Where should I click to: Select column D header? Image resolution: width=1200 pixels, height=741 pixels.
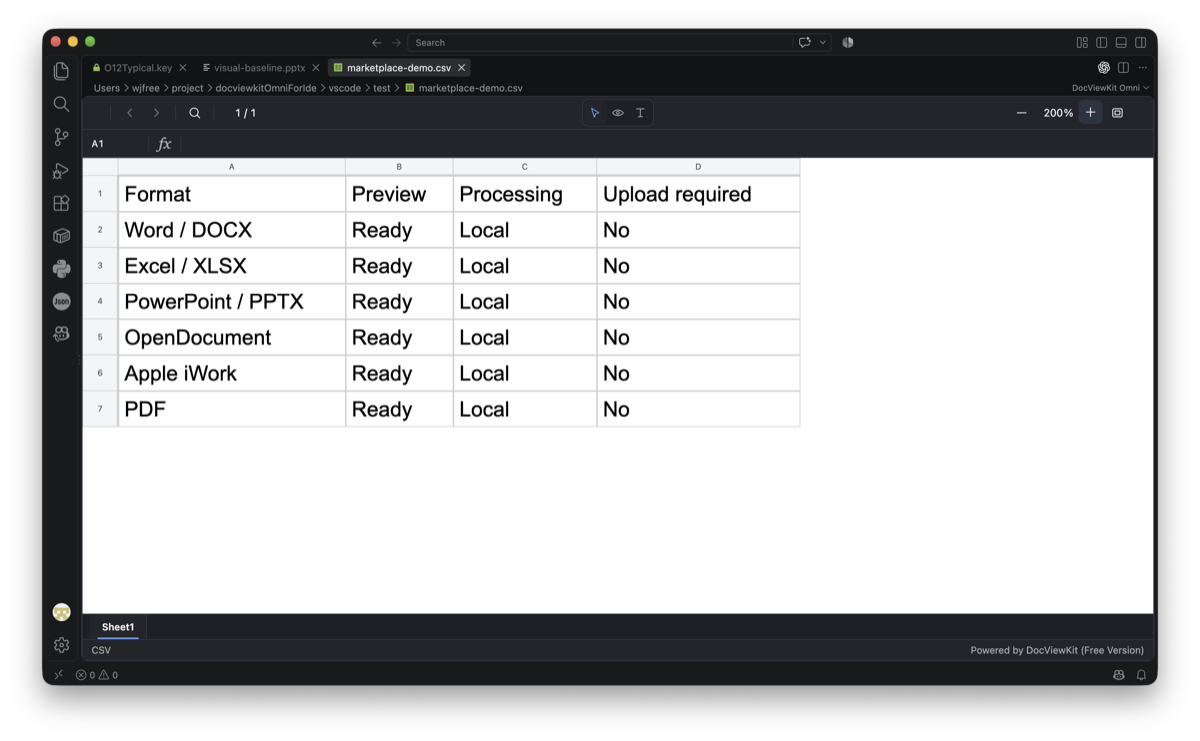point(698,167)
